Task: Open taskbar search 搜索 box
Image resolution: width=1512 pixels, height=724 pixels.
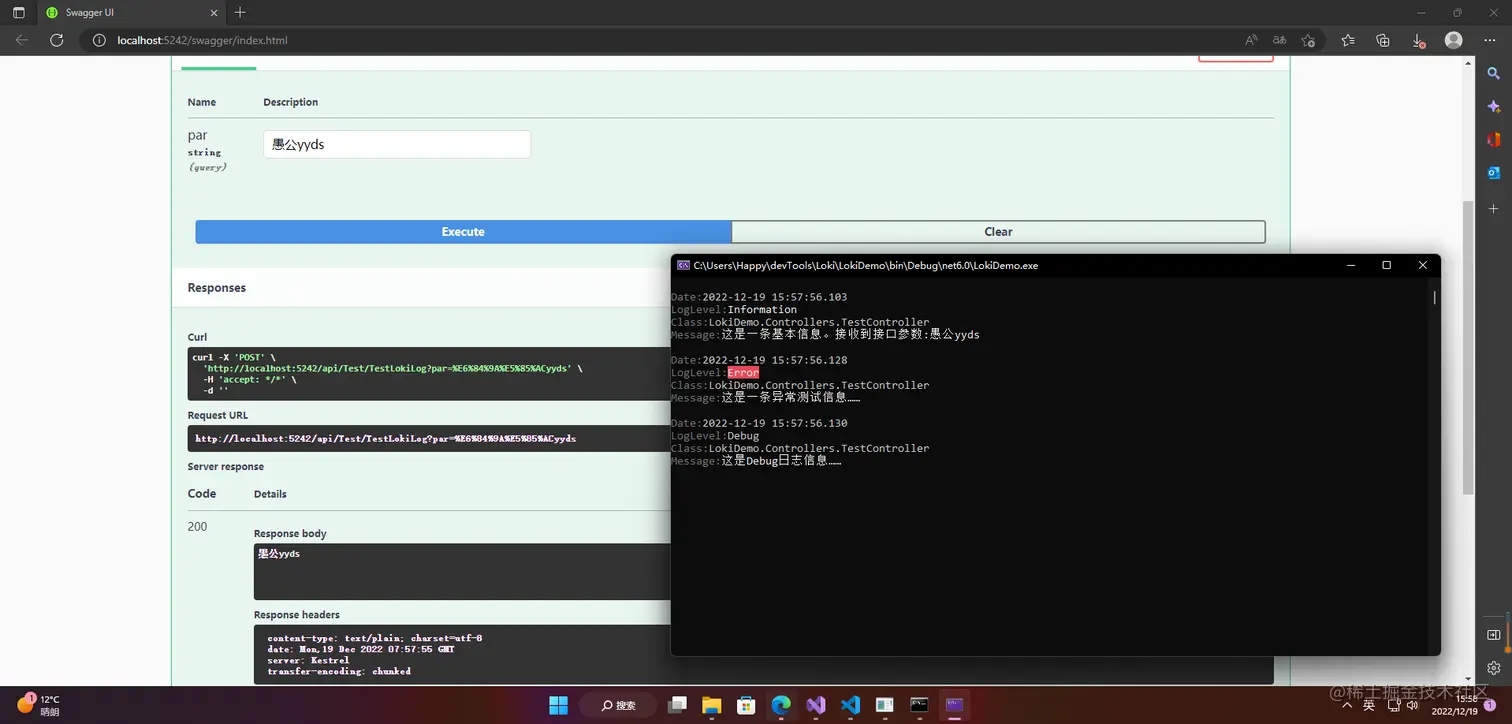Action: pos(618,705)
